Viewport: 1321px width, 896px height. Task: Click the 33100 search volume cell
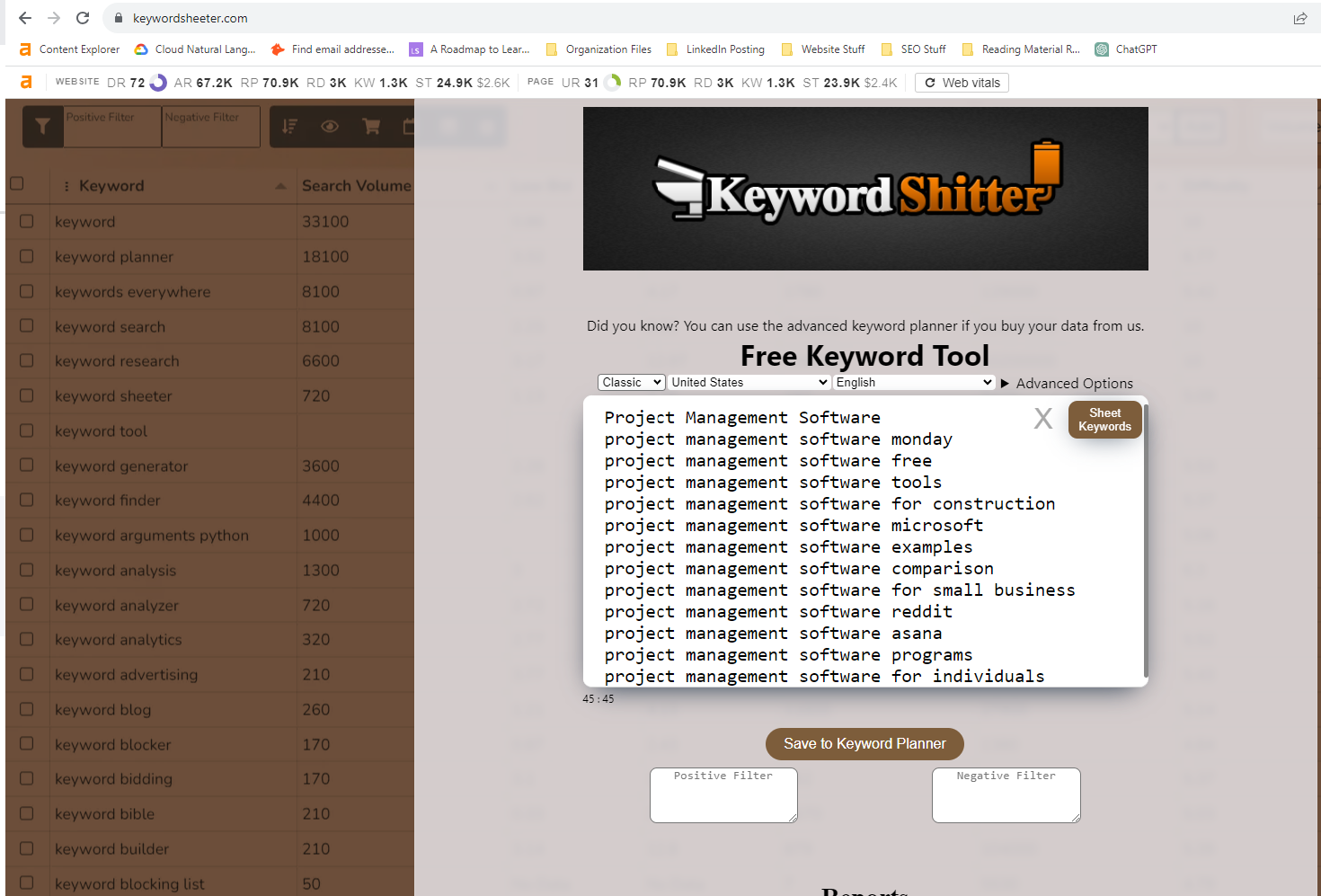pyautogui.click(x=325, y=222)
